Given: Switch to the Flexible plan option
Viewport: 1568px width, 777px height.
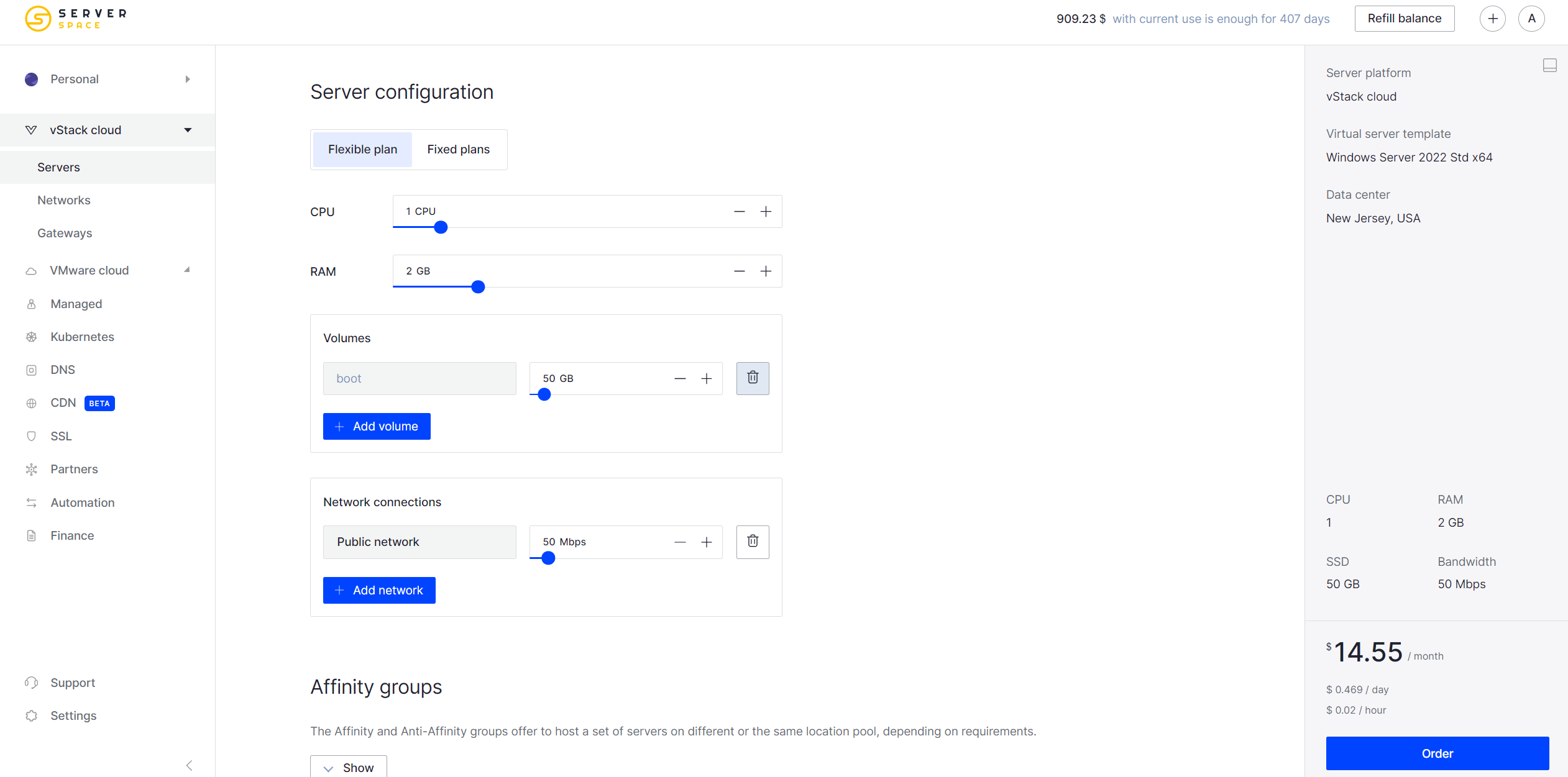Looking at the screenshot, I should 362,150.
